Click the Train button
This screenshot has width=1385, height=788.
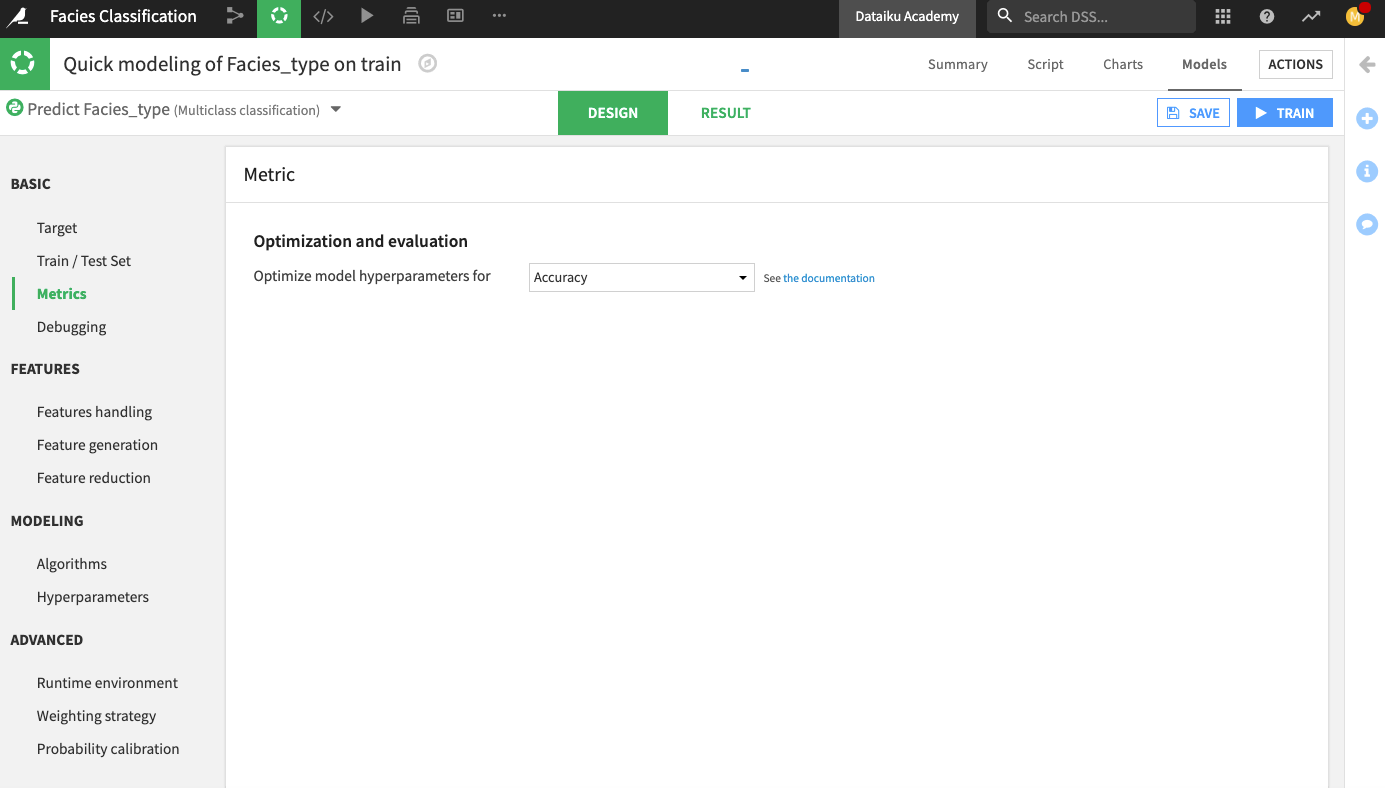(x=1285, y=112)
